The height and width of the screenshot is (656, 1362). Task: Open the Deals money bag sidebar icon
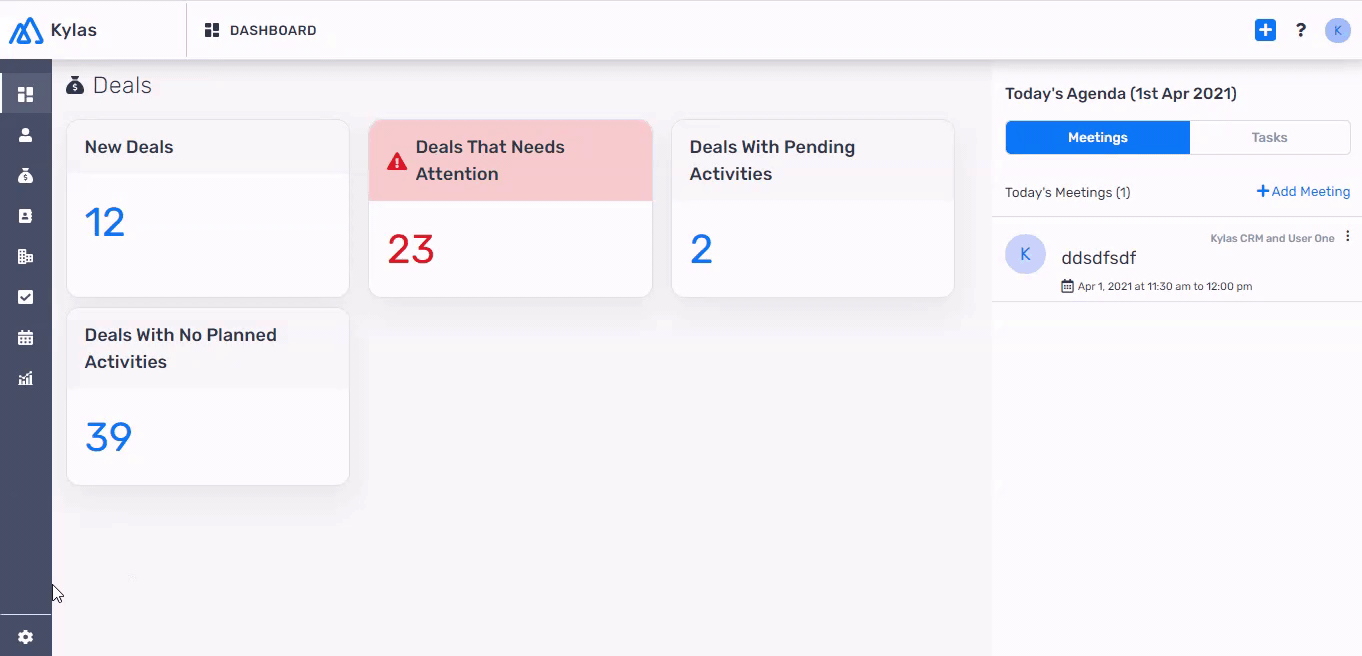tap(26, 175)
